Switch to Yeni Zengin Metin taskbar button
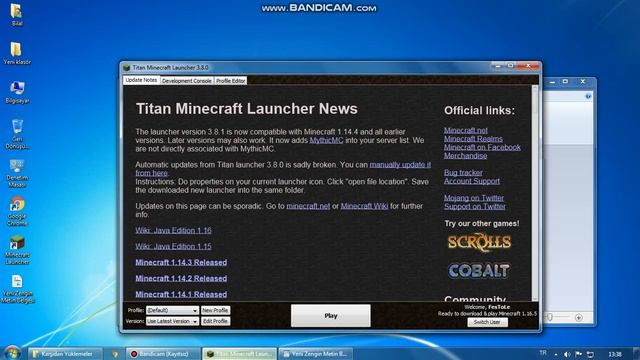 coord(316,354)
